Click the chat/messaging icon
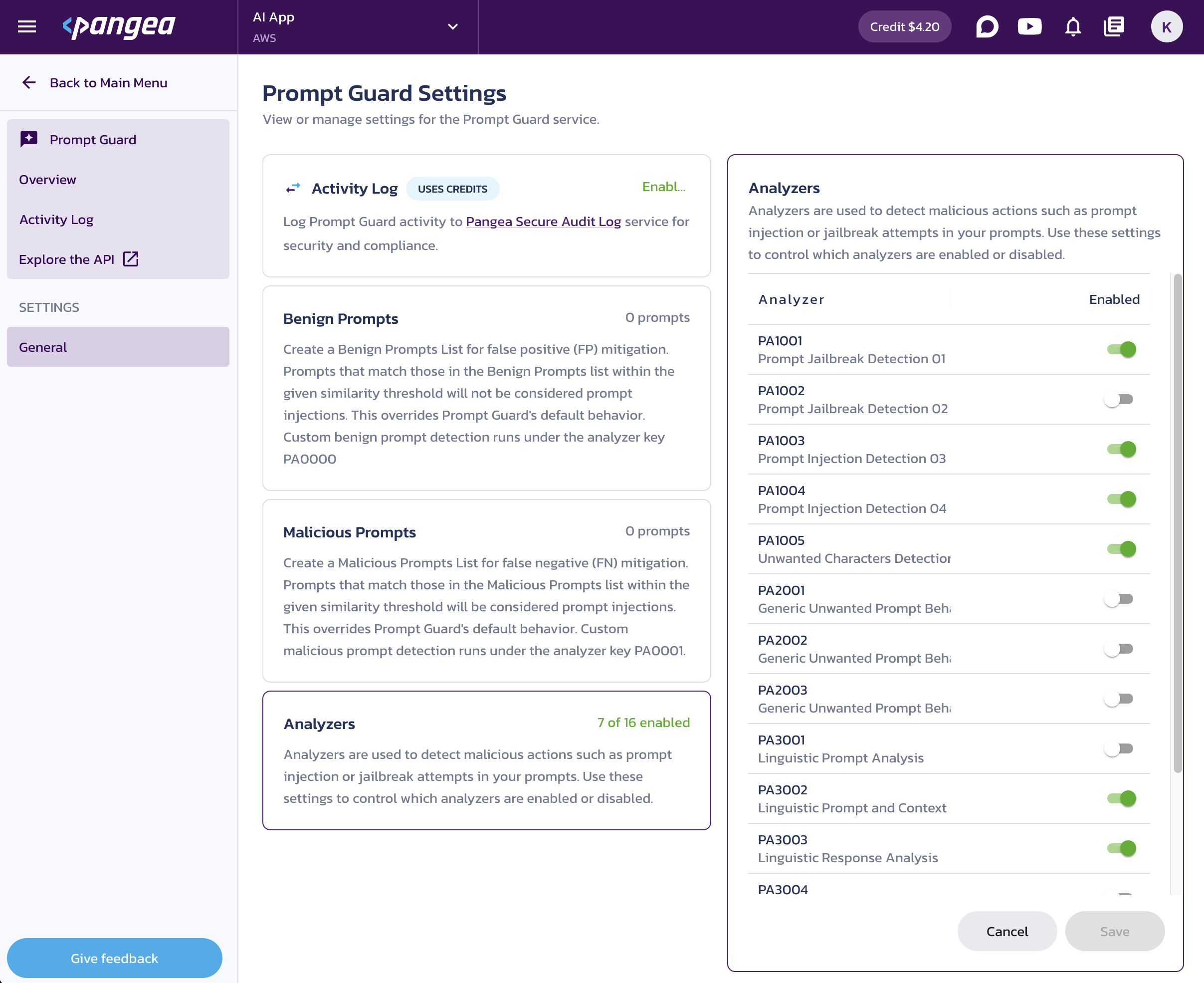This screenshot has height=983, width=1204. pos(988,26)
